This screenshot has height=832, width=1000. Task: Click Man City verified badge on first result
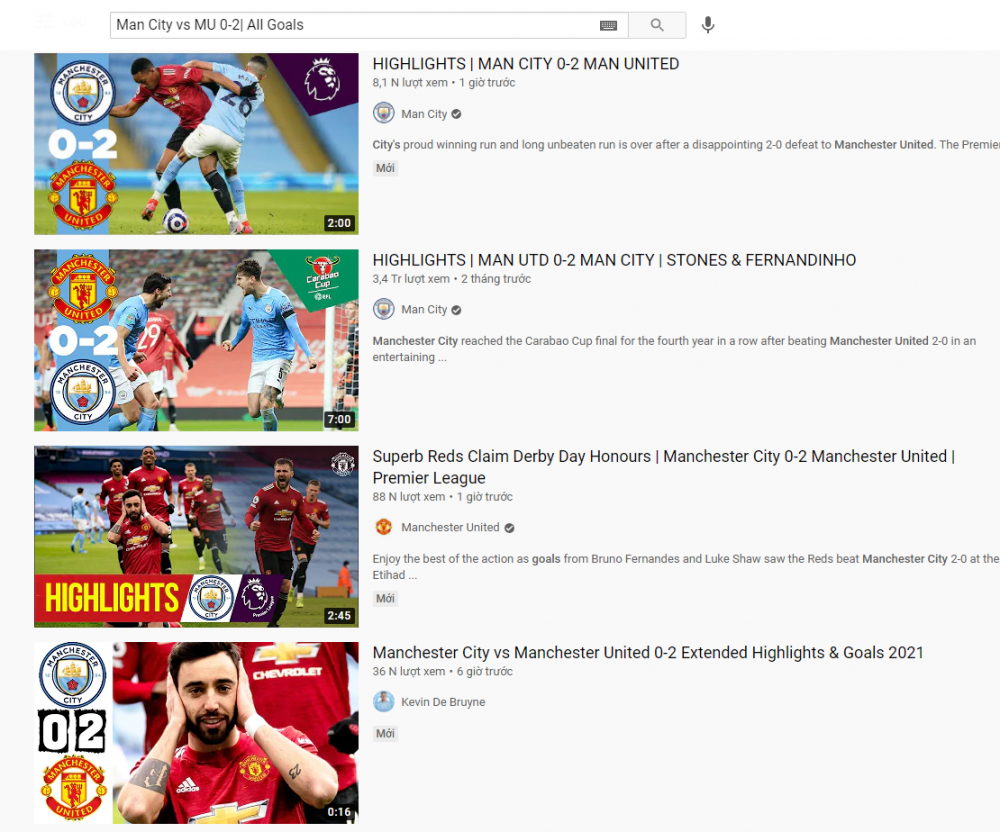pyautogui.click(x=457, y=114)
